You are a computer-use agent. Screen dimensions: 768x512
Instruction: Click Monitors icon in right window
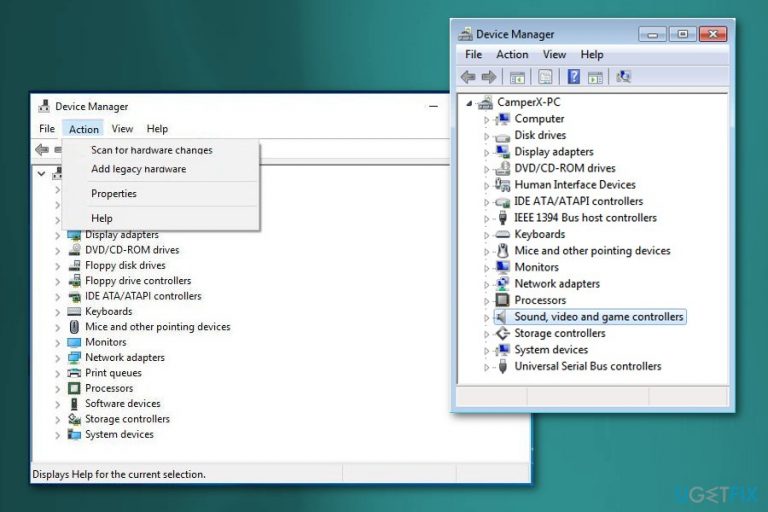pos(503,267)
